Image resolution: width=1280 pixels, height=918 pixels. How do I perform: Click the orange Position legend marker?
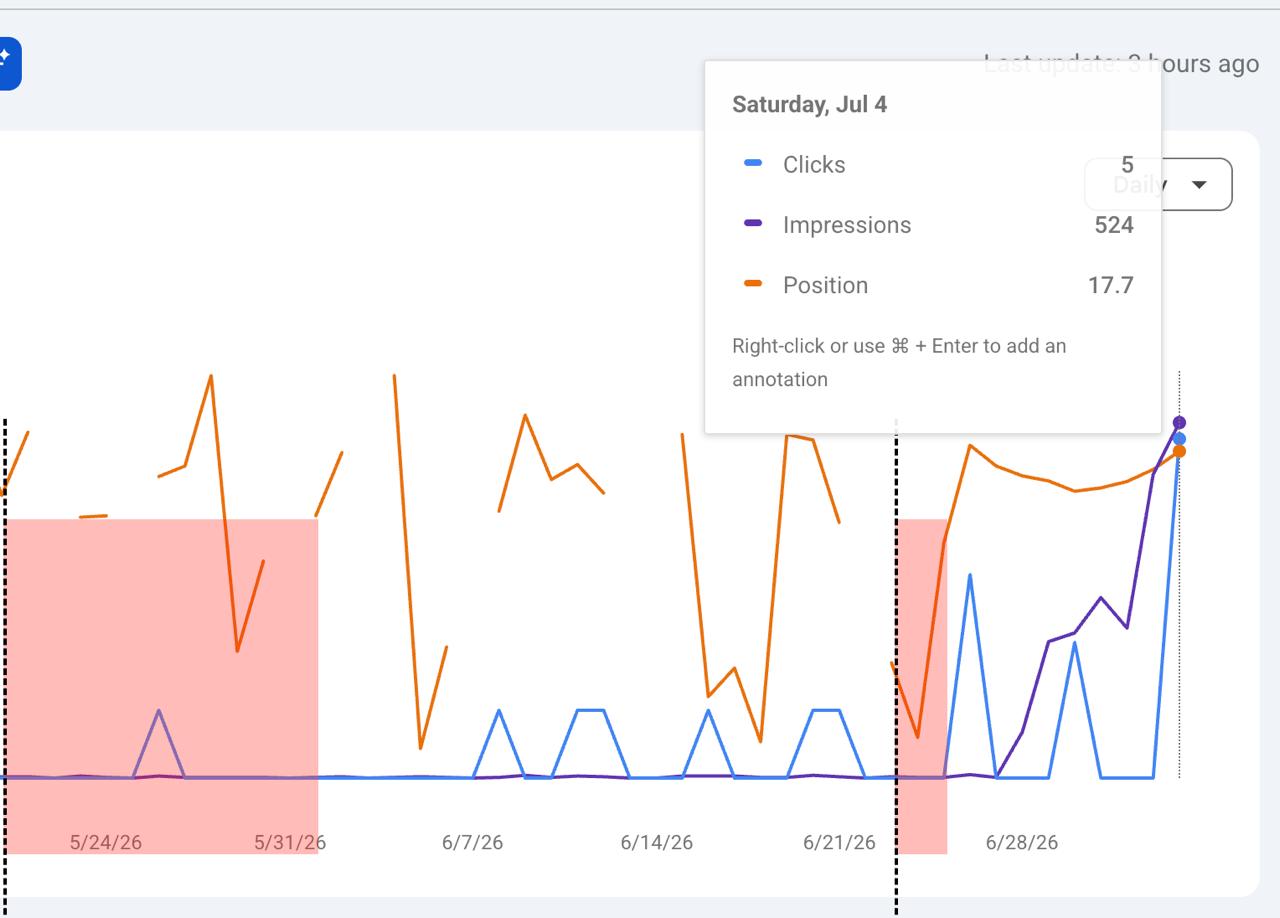click(x=753, y=284)
